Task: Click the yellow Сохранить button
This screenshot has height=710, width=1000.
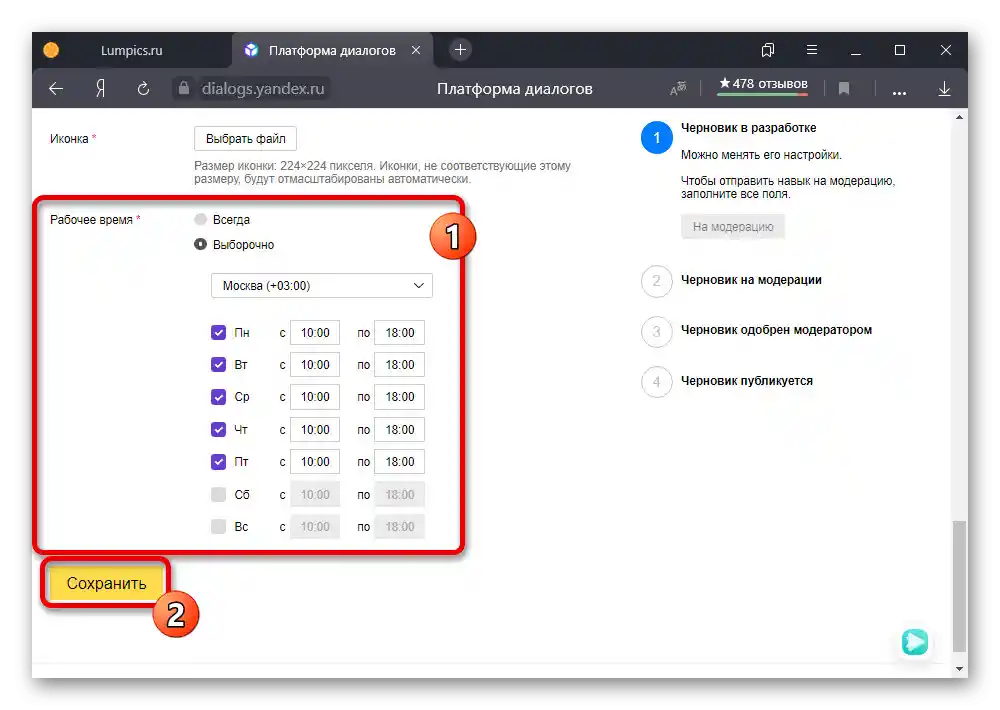Action: 107,583
